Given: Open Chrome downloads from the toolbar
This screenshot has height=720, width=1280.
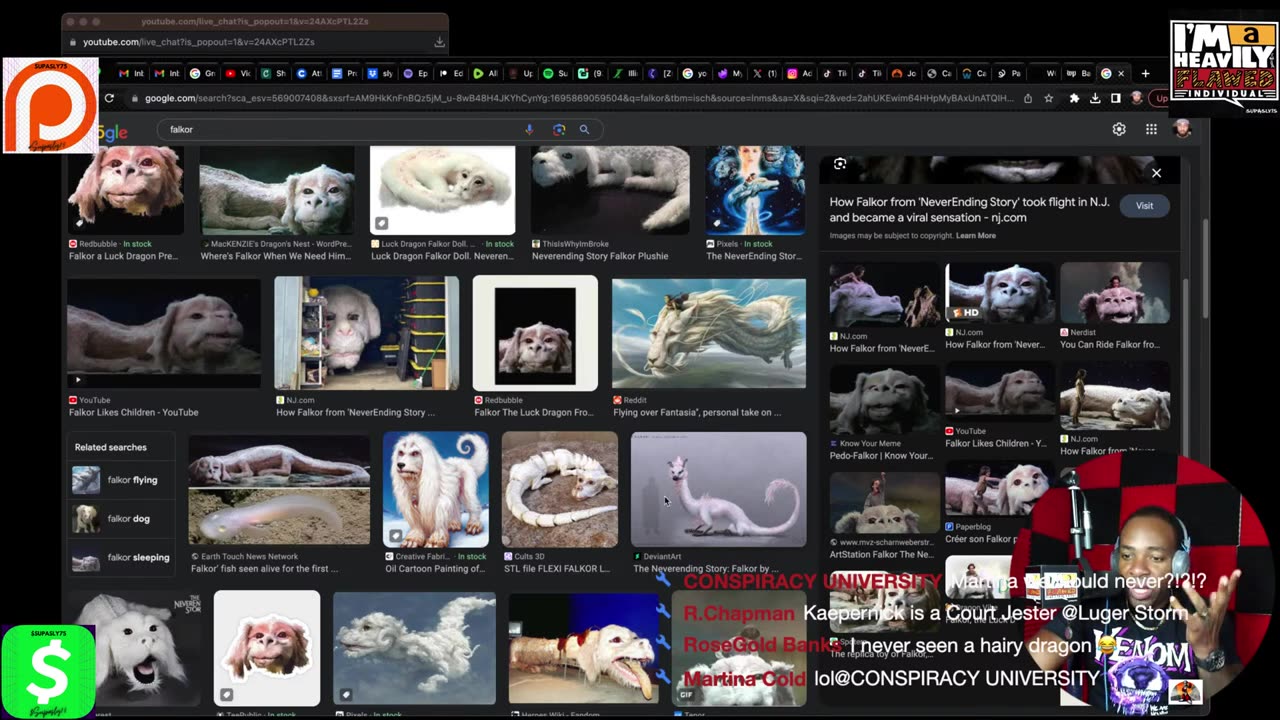Looking at the screenshot, I should pyautogui.click(x=1095, y=98).
